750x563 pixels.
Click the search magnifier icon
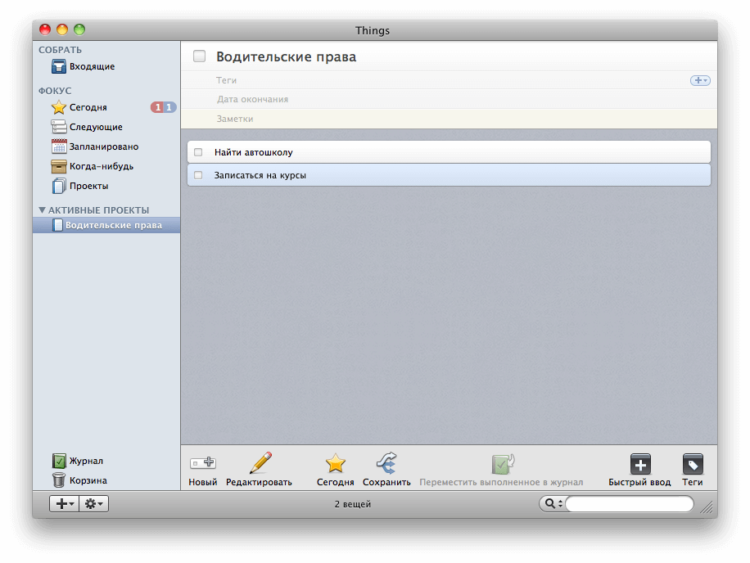550,503
